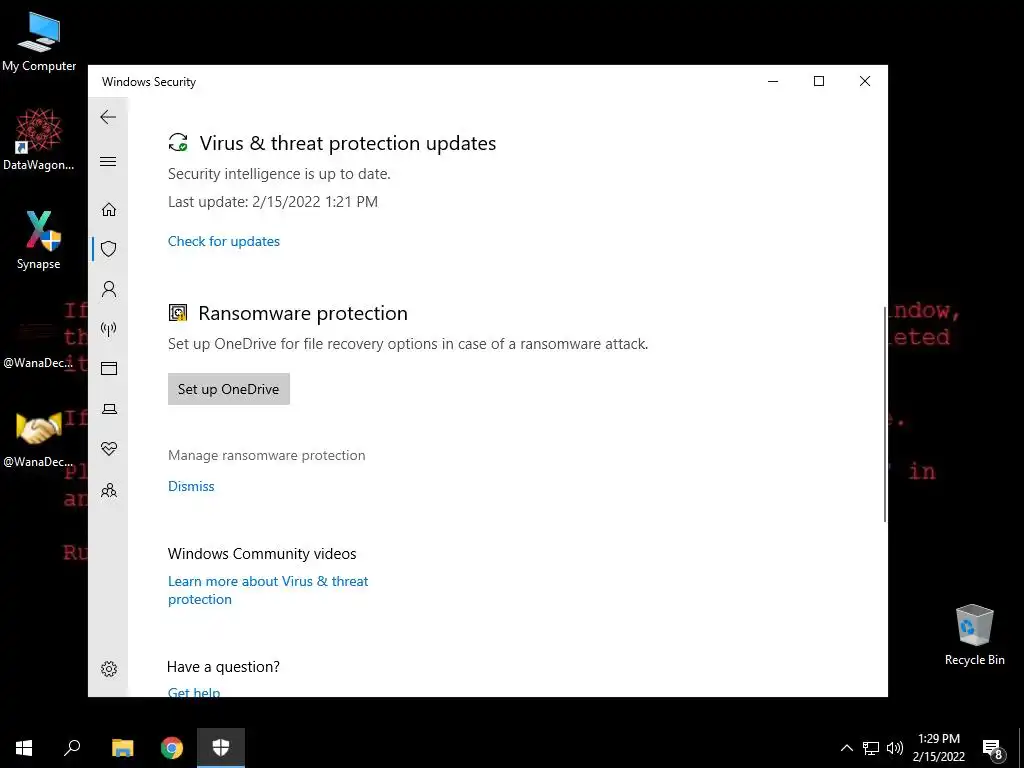1024x768 pixels.
Task: Open Device performance & health heart icon
Action: (x=109, y=449)
